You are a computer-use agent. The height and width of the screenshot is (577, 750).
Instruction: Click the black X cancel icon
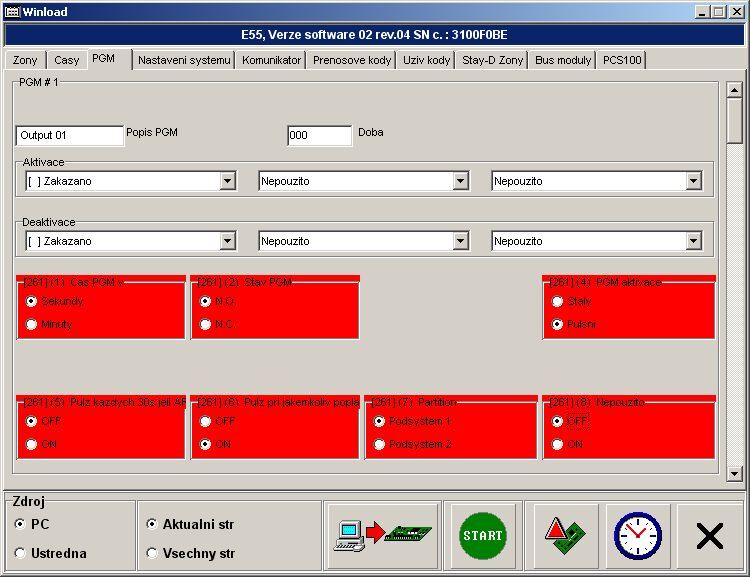coord(709,536)
